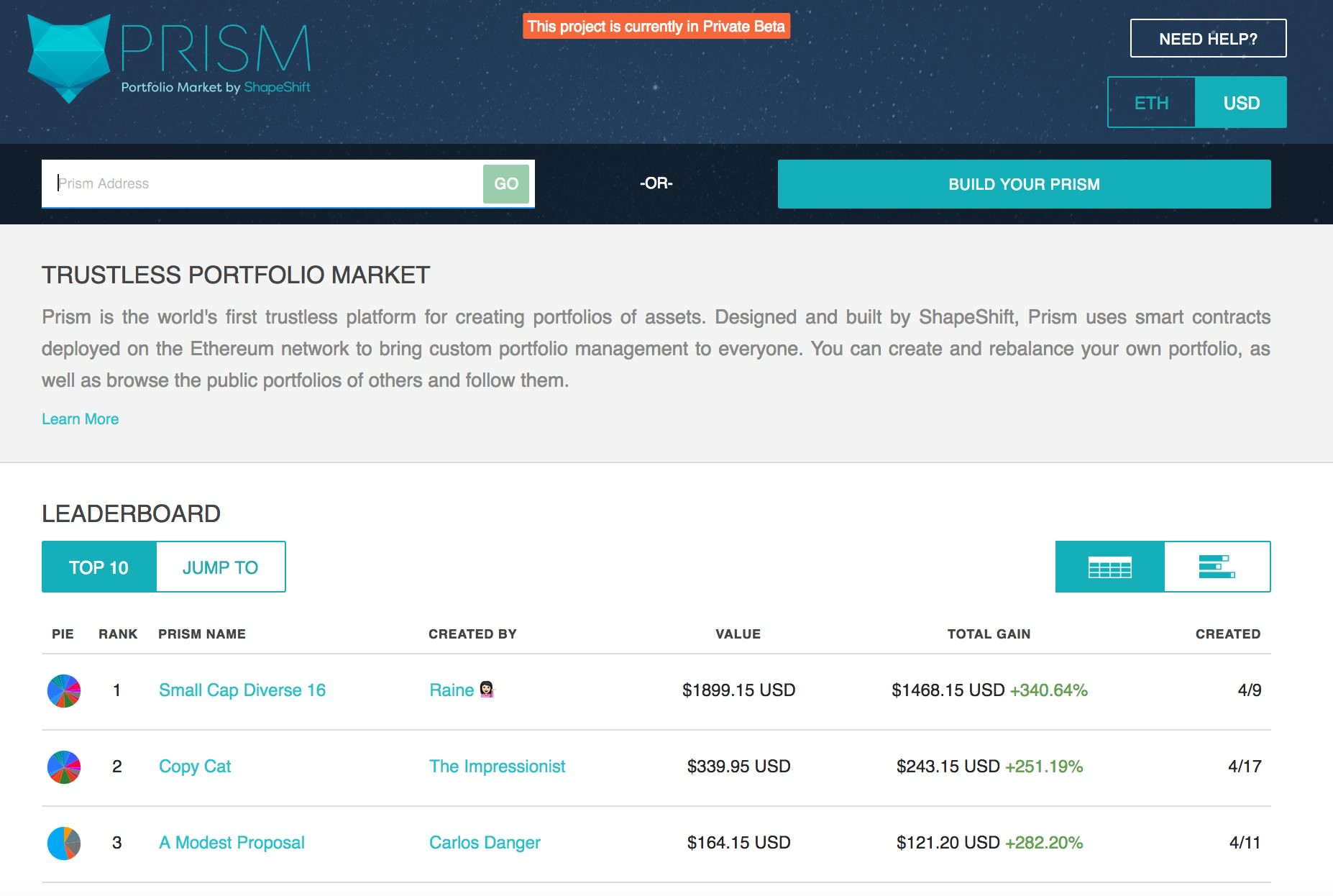The height and width of the screenshot is (896, 1333).
Task: Switch currency to ETH
Action: [x=1151, y=102]
